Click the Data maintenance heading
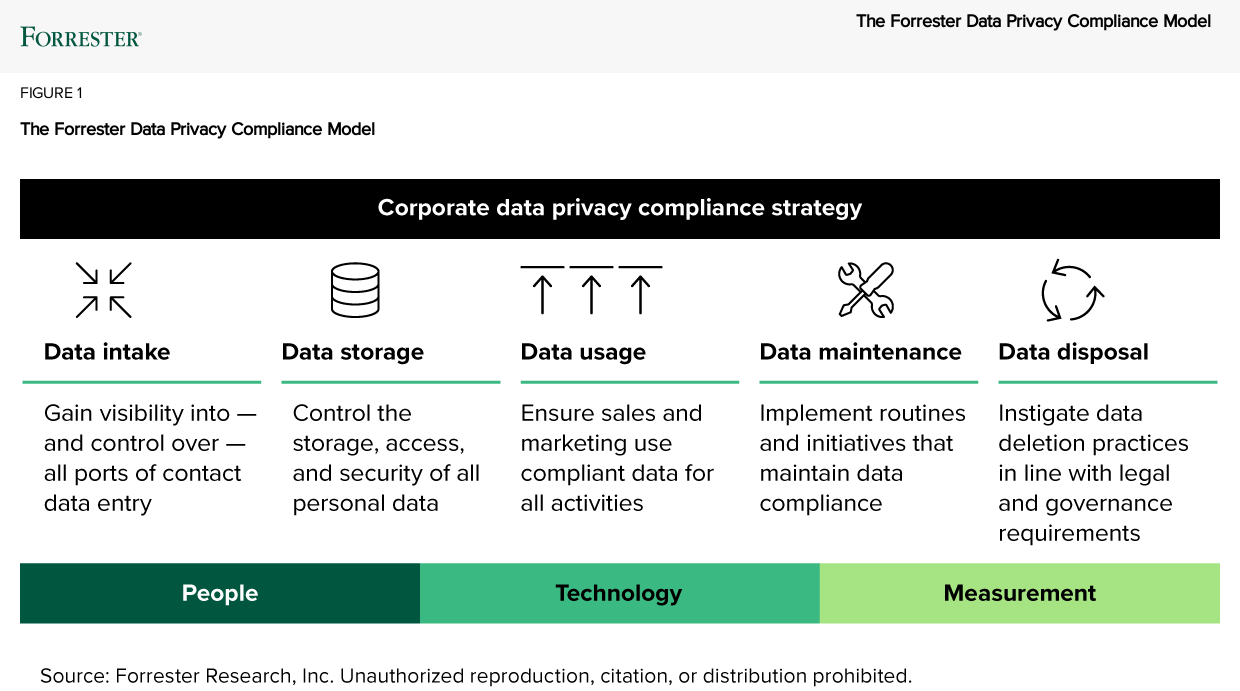The width and height of the screenshot is (1240, 691). point(860,352)
